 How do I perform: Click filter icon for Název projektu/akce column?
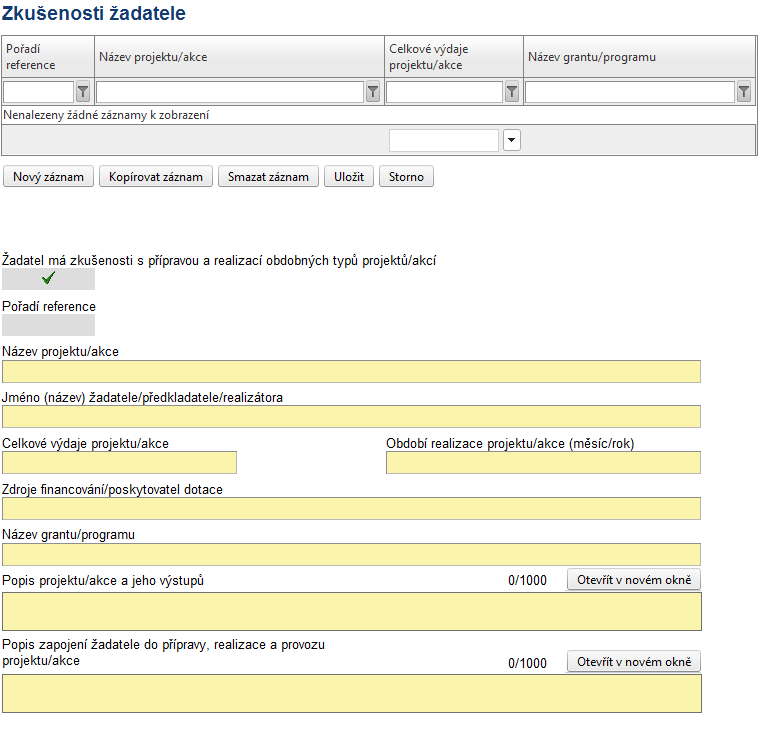click(373, 92)
